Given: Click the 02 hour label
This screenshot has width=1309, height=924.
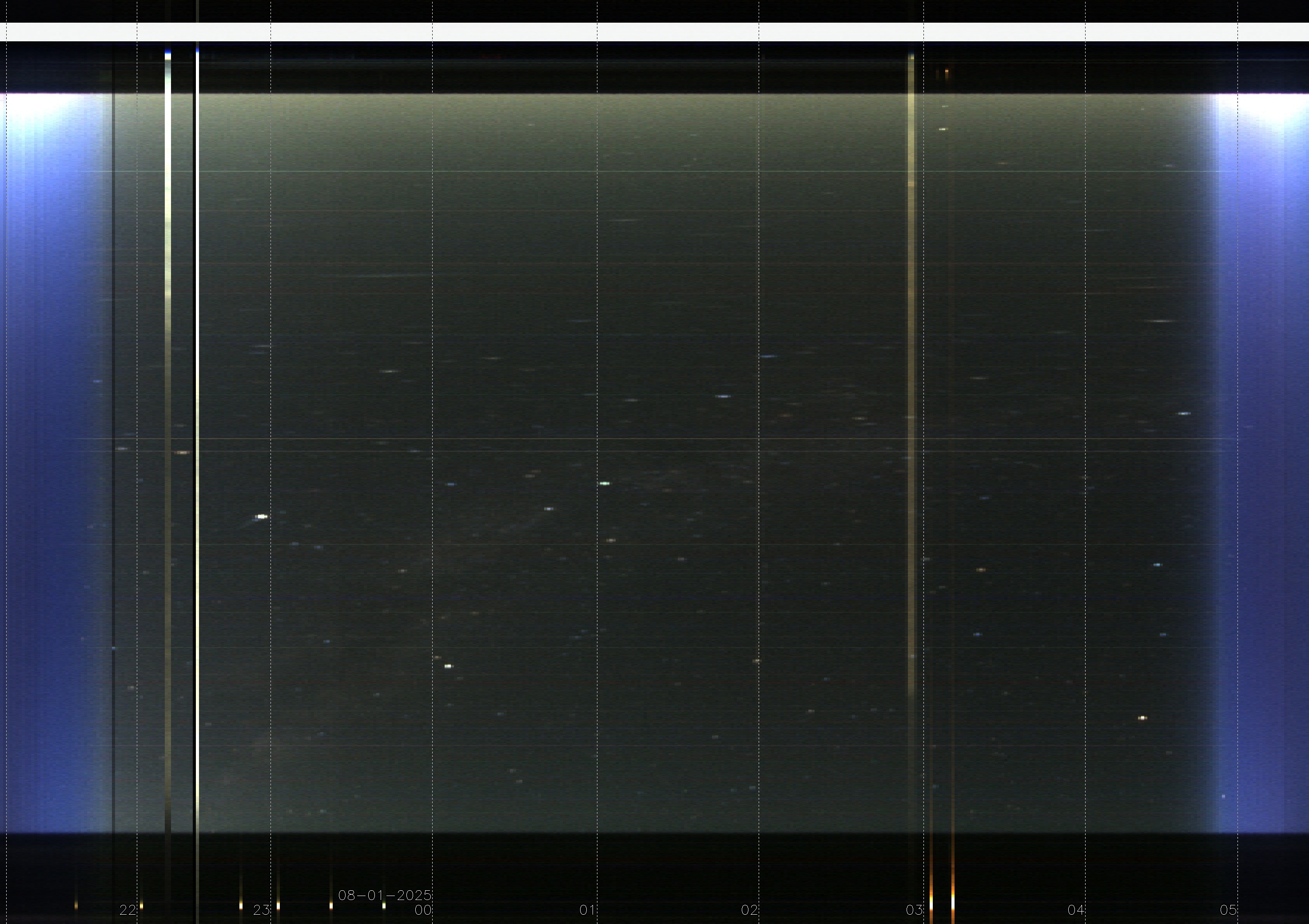Looking at the screenshot, I should coord(749,910).
